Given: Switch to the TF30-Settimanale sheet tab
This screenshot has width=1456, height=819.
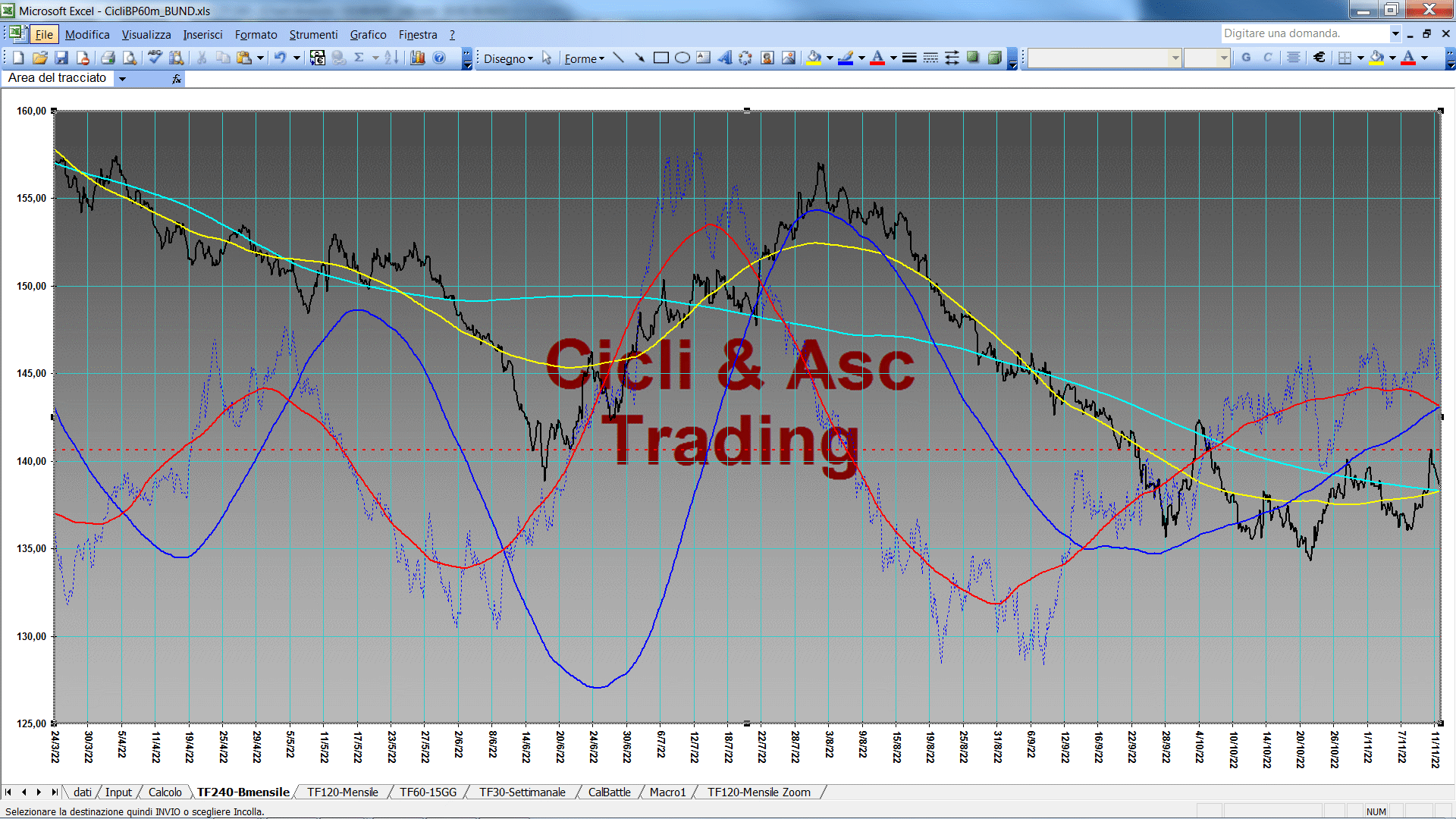Looking at the screenshot, I should click(x=522, y=792).
